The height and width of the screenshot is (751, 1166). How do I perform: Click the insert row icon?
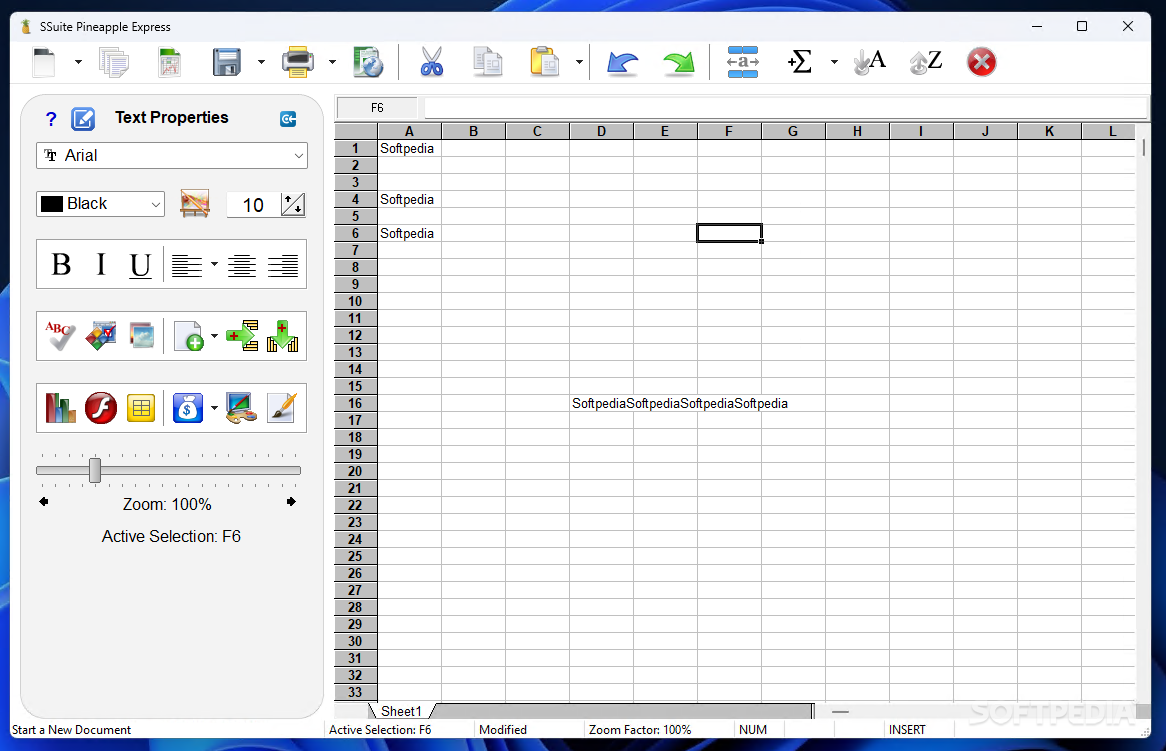242,336
